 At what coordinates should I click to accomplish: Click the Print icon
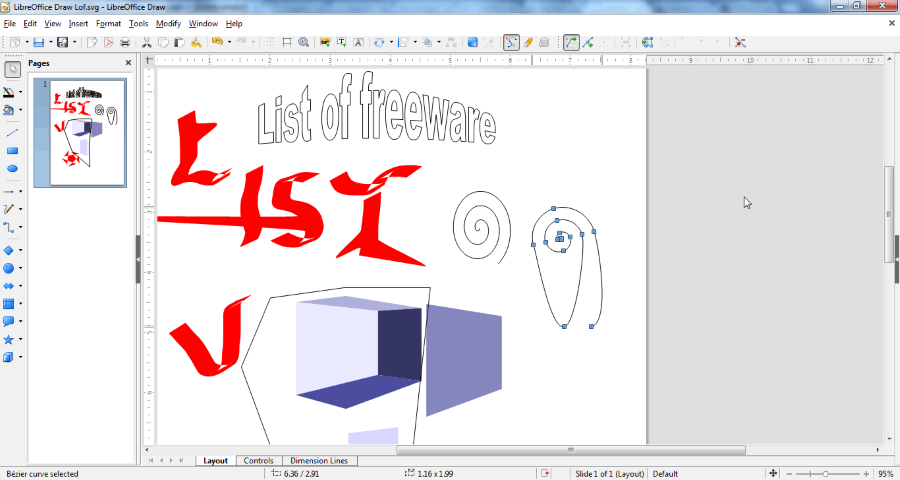click(x=125, y=42)
